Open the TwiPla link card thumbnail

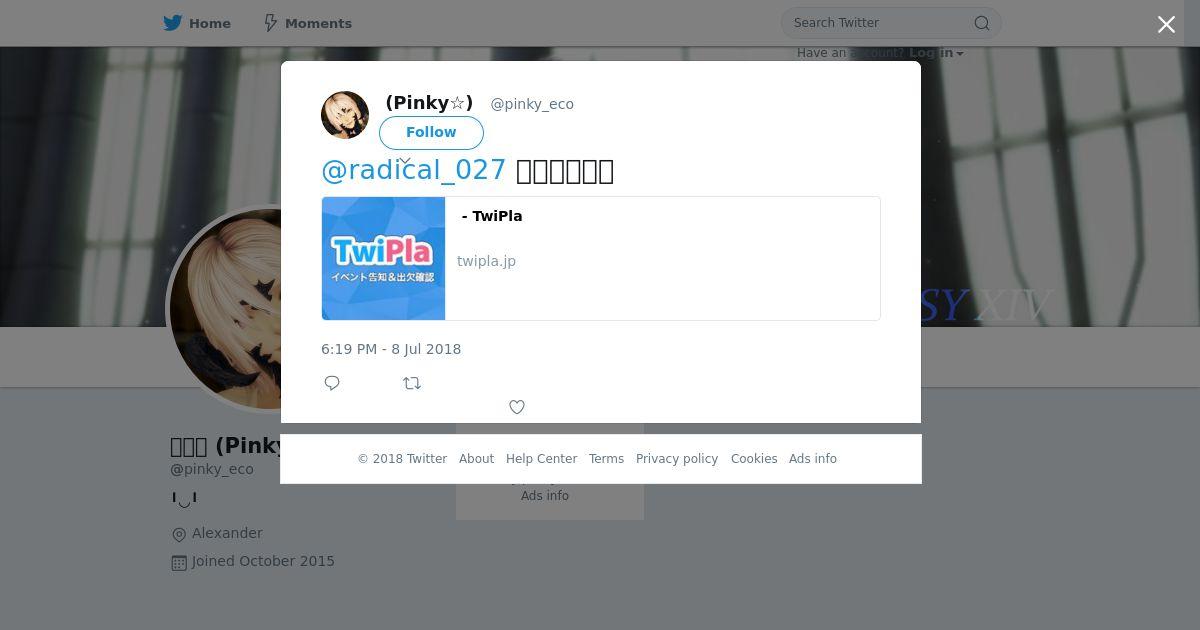tap(383, 258)
